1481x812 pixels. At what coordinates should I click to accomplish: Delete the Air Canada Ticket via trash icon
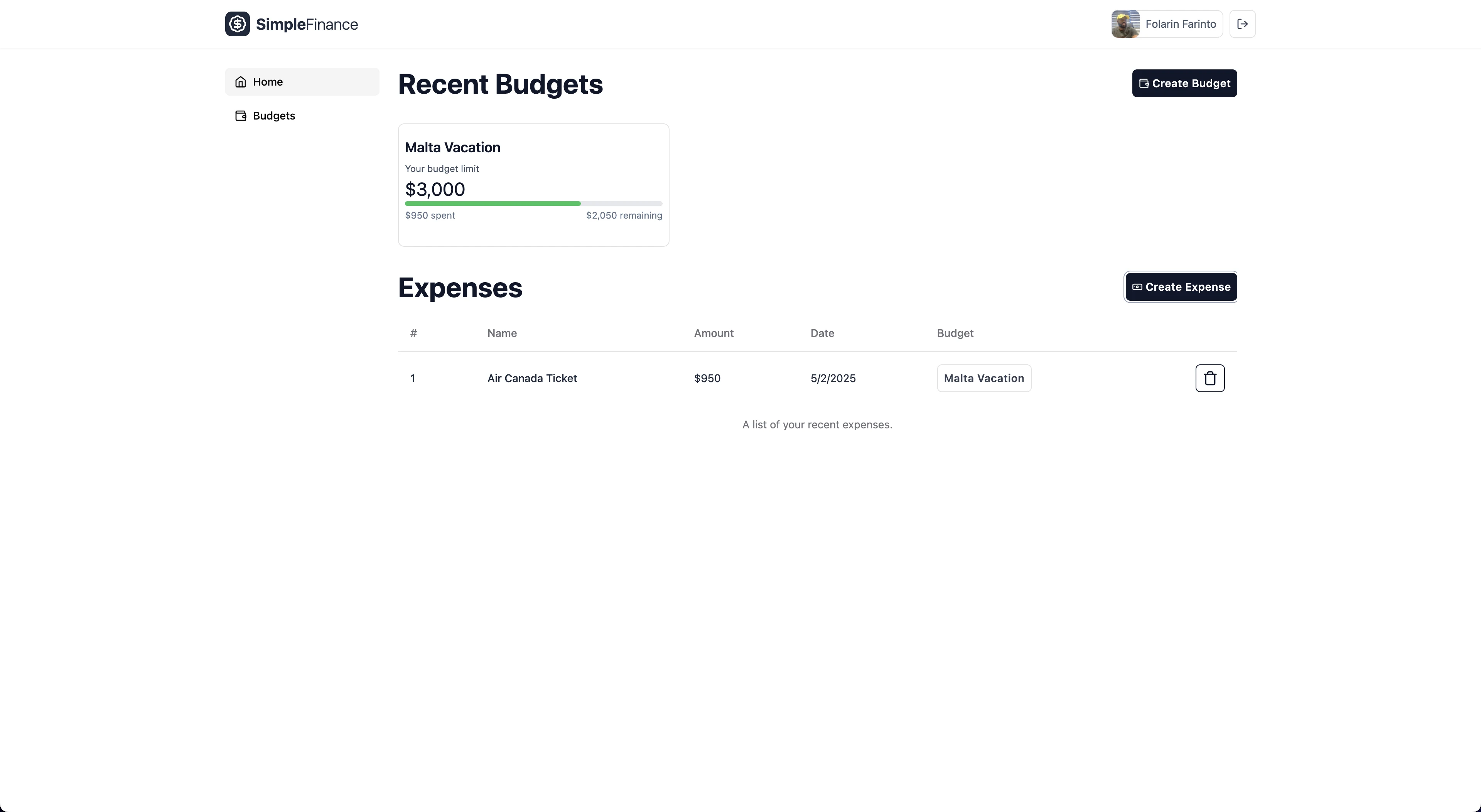(1209, 377)
